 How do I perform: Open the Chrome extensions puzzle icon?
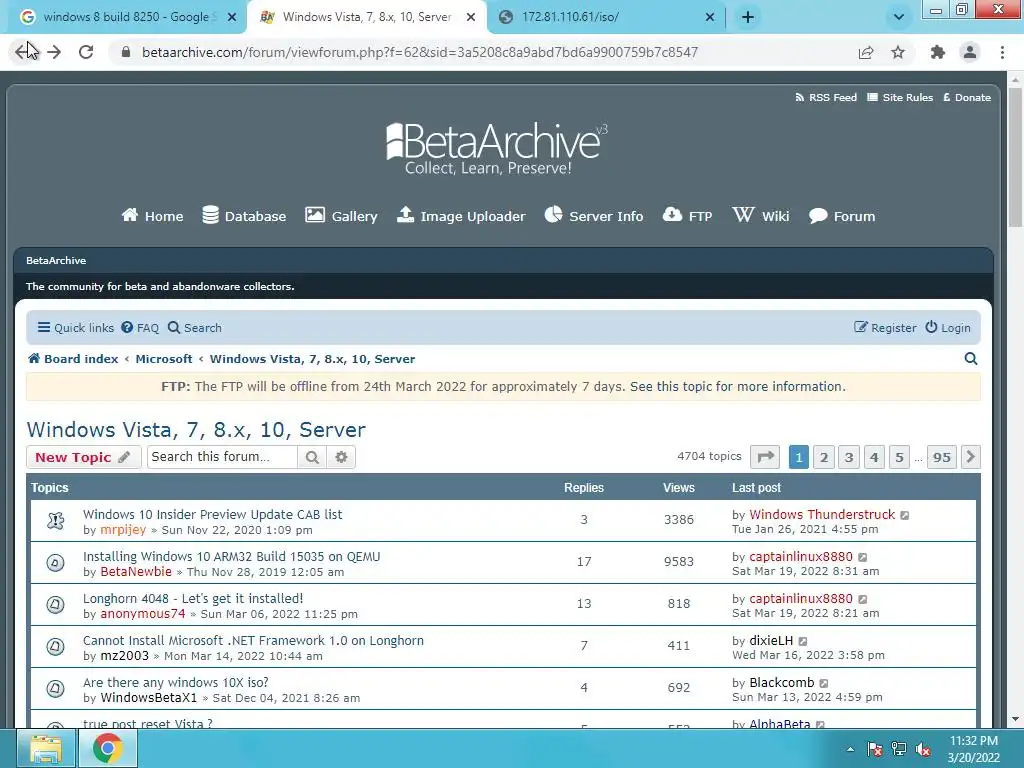click(x=938, y=52)
